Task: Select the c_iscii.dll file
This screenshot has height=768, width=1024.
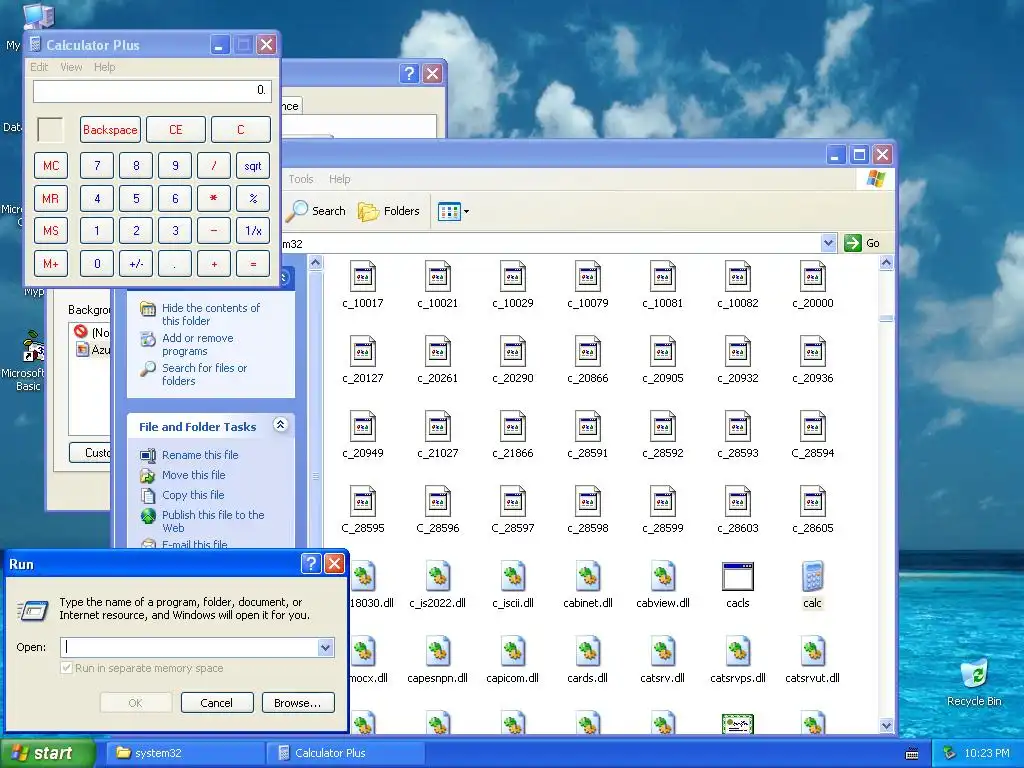Action: click(513, 584)
